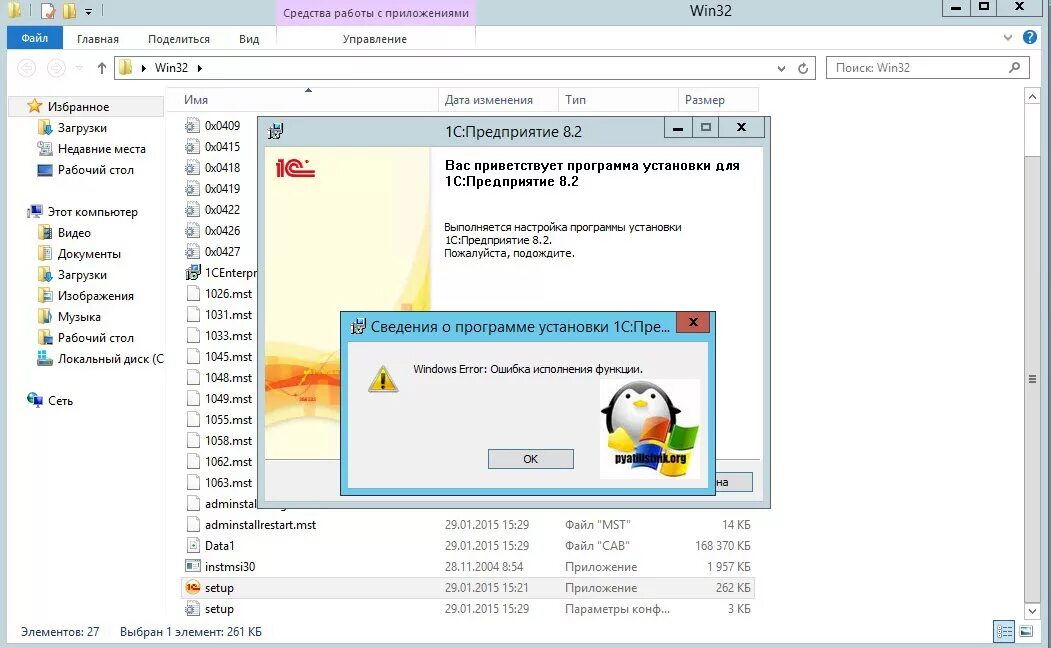The height and width of the screenshot is (648, 1051).
Task: Open Документы in the sidebar
Action: [x=88, y=254]
